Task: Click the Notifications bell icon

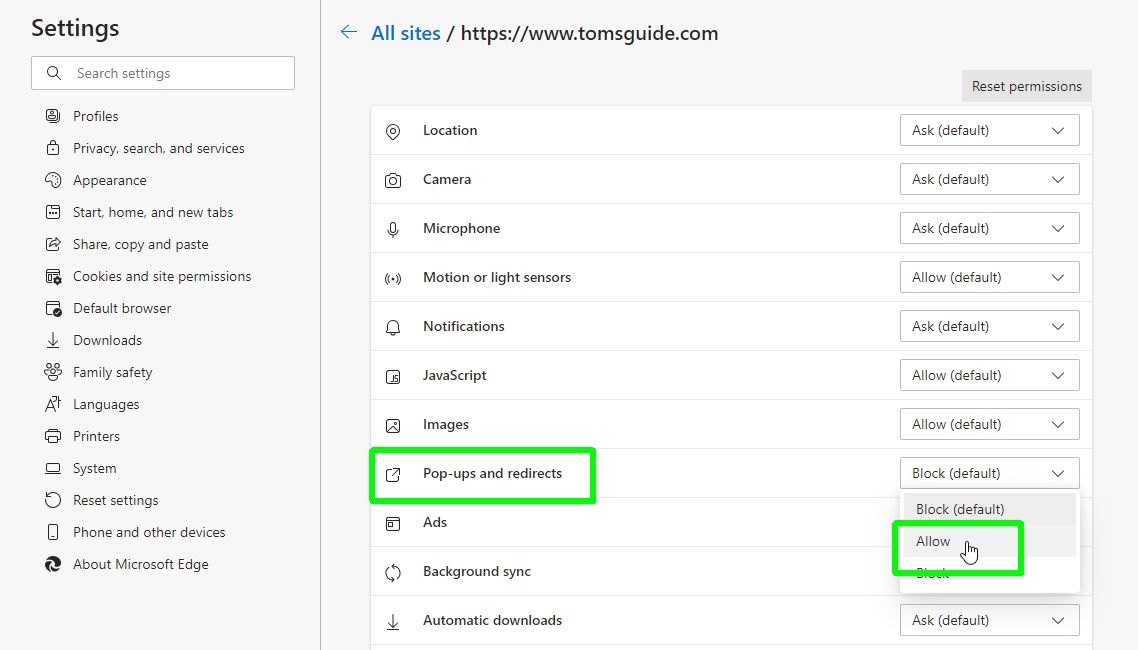Action: 393,326
